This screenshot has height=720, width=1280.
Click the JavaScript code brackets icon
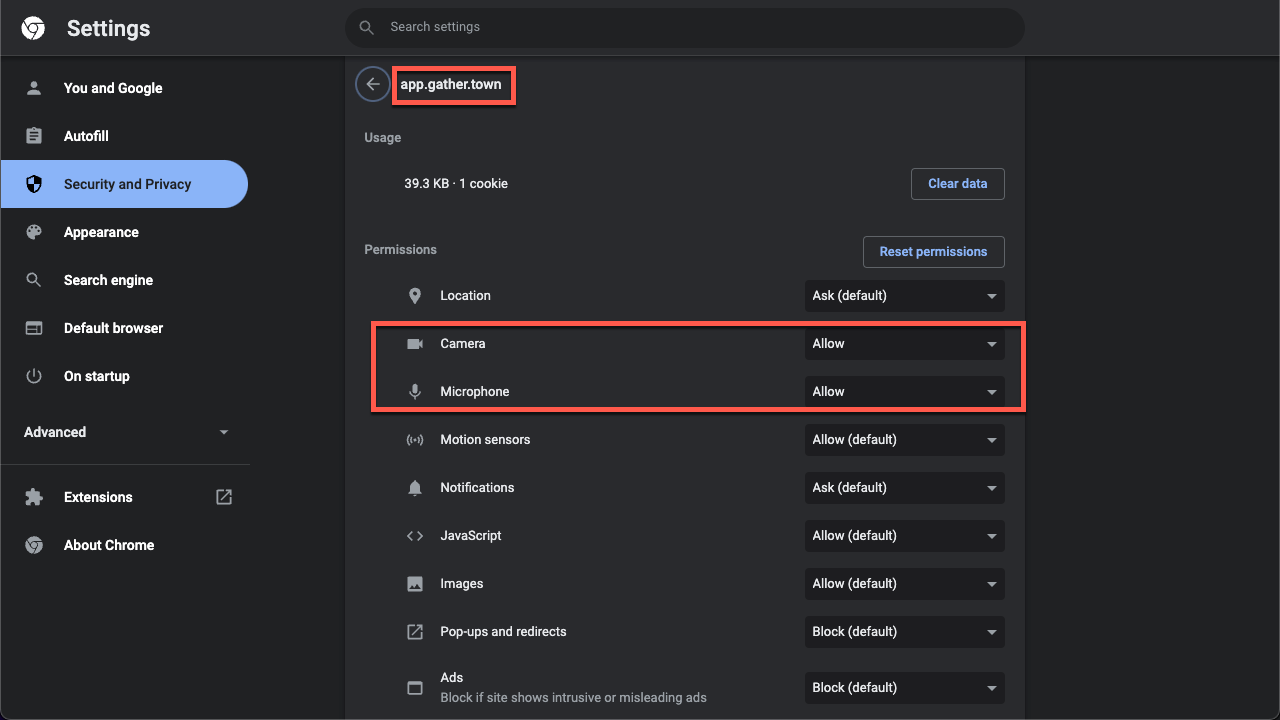(x=415, y=536)
